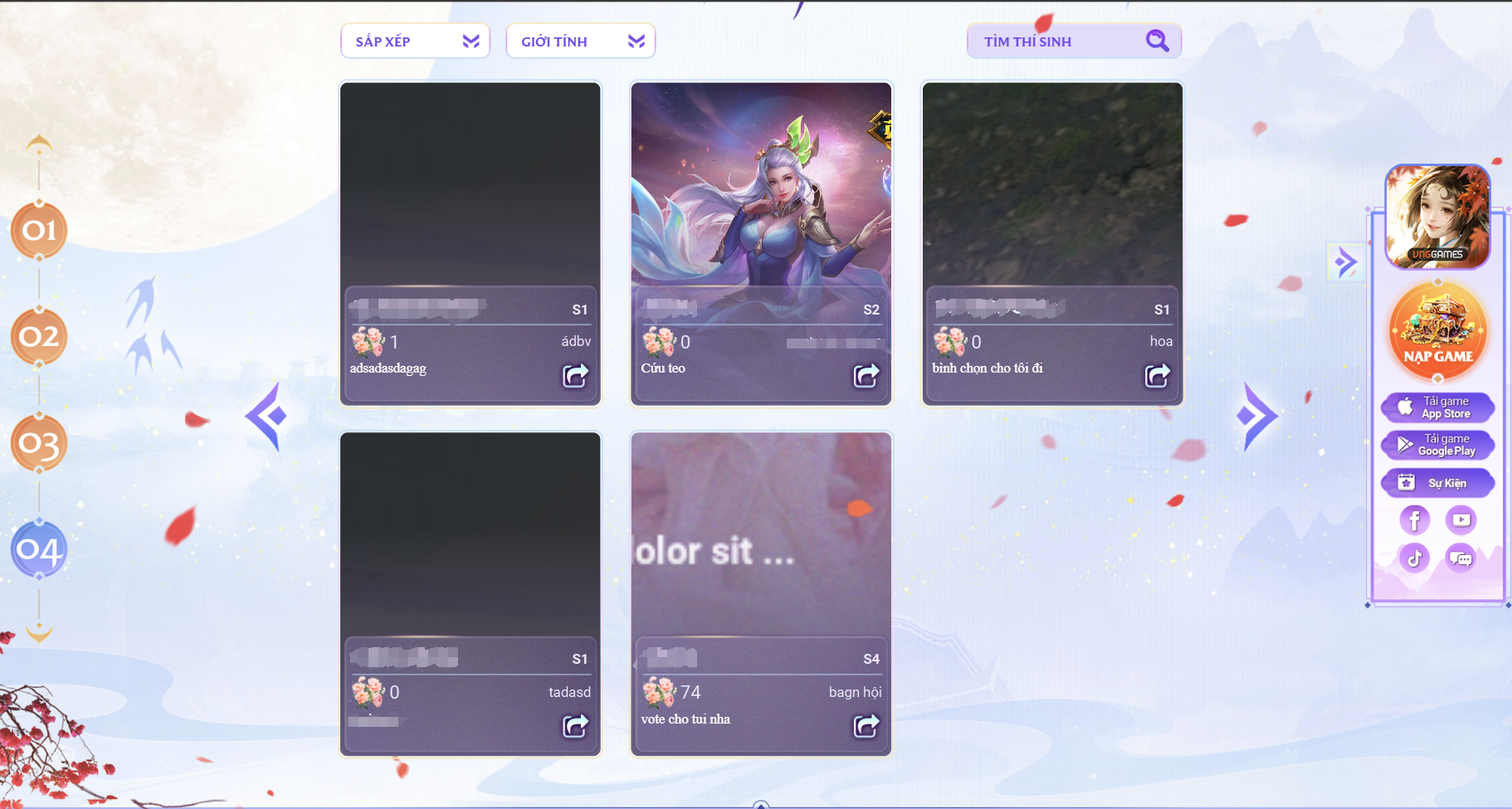
Task: Open the Cứu teo contestant image
Action: (x=761, y=184)
